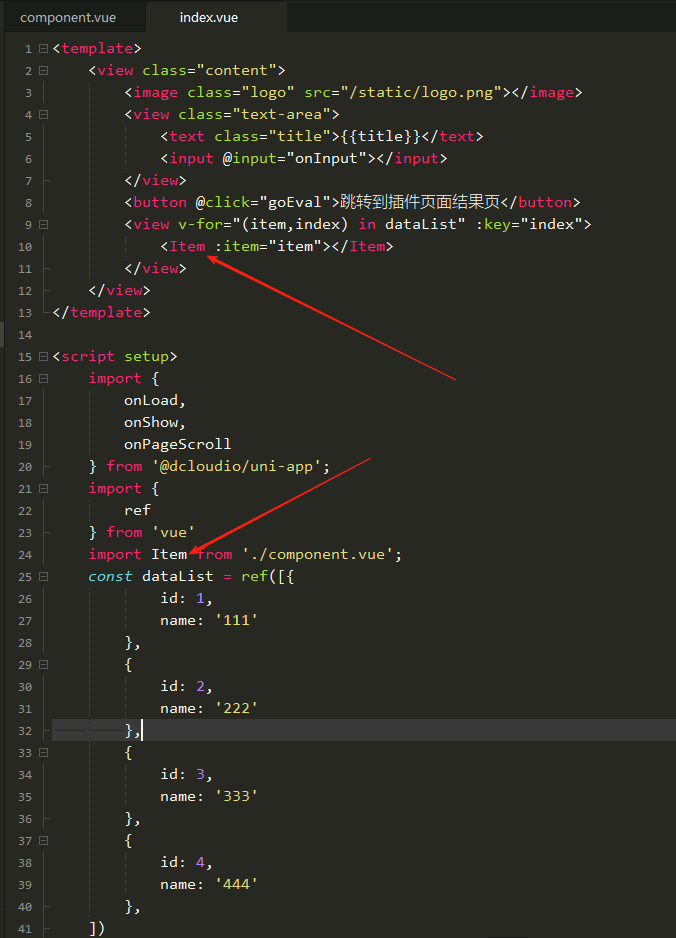Screen dimensions: 676x938
Task: Click the onPageScroll import name
Action: coord(178,444)
